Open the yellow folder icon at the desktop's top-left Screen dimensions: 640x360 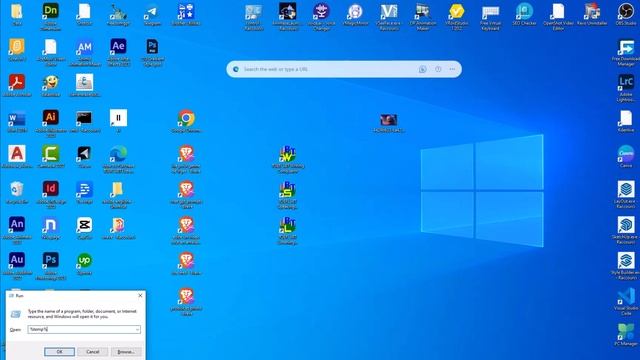click(x=17, y=11)
